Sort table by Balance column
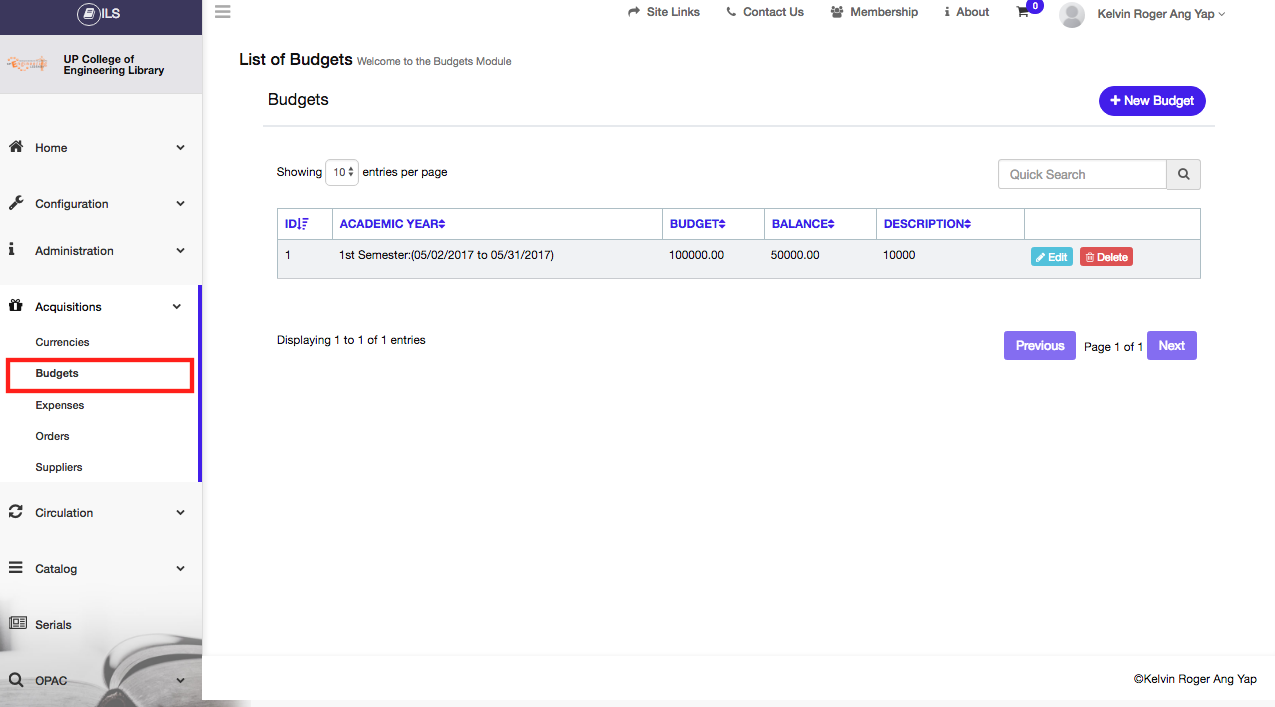 803,224
